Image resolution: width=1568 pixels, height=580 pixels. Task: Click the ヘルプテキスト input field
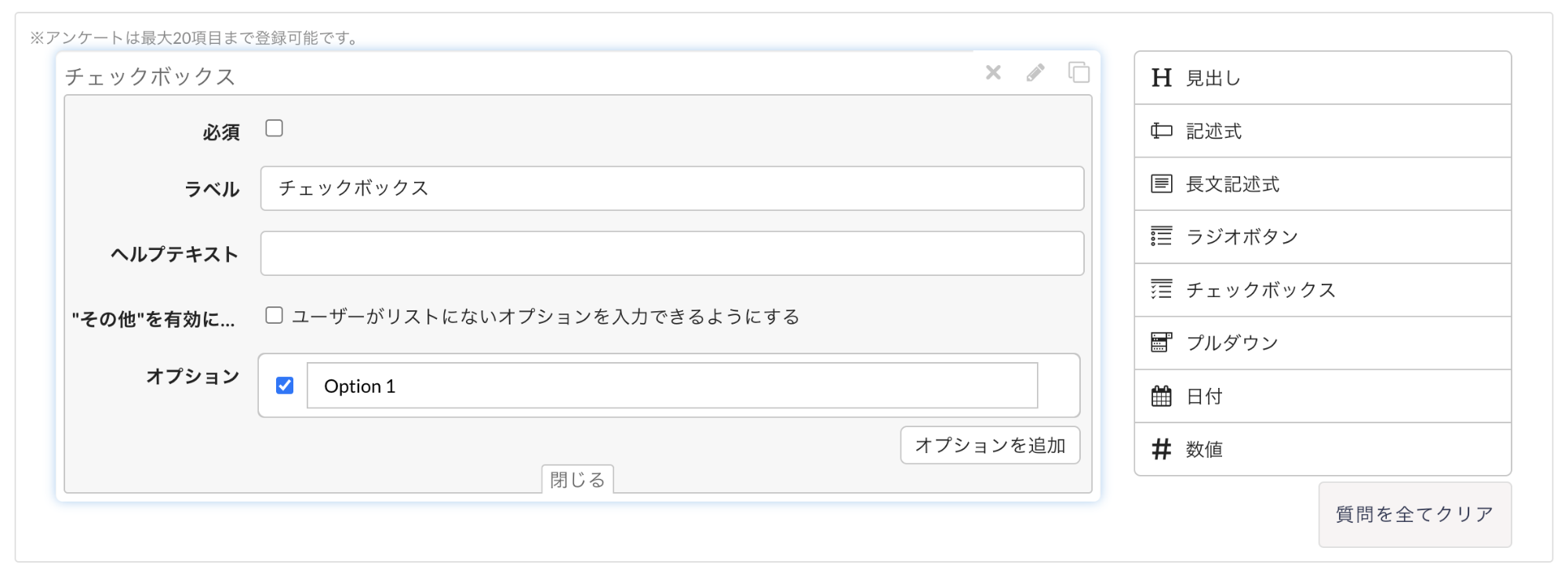tap(672, 253)
